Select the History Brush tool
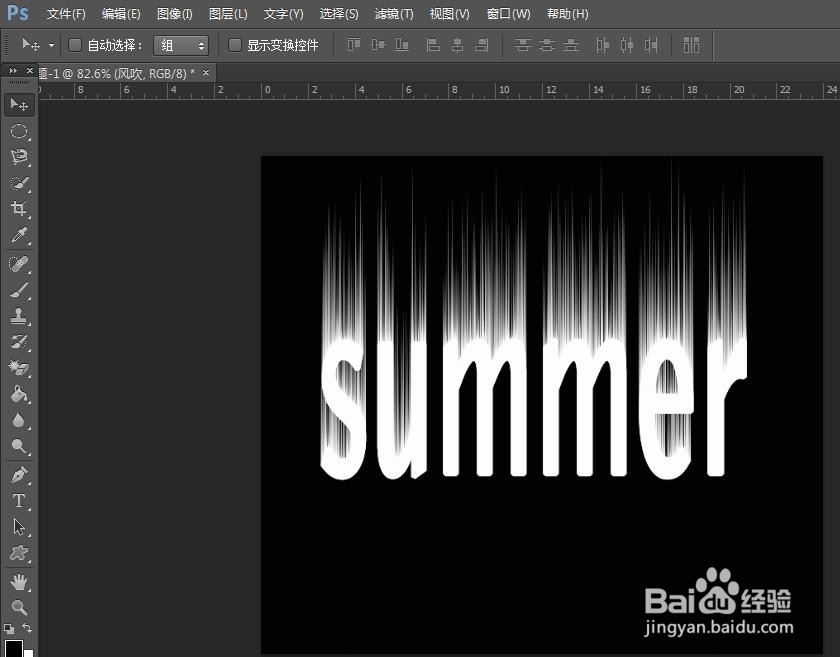 (19, 341)
